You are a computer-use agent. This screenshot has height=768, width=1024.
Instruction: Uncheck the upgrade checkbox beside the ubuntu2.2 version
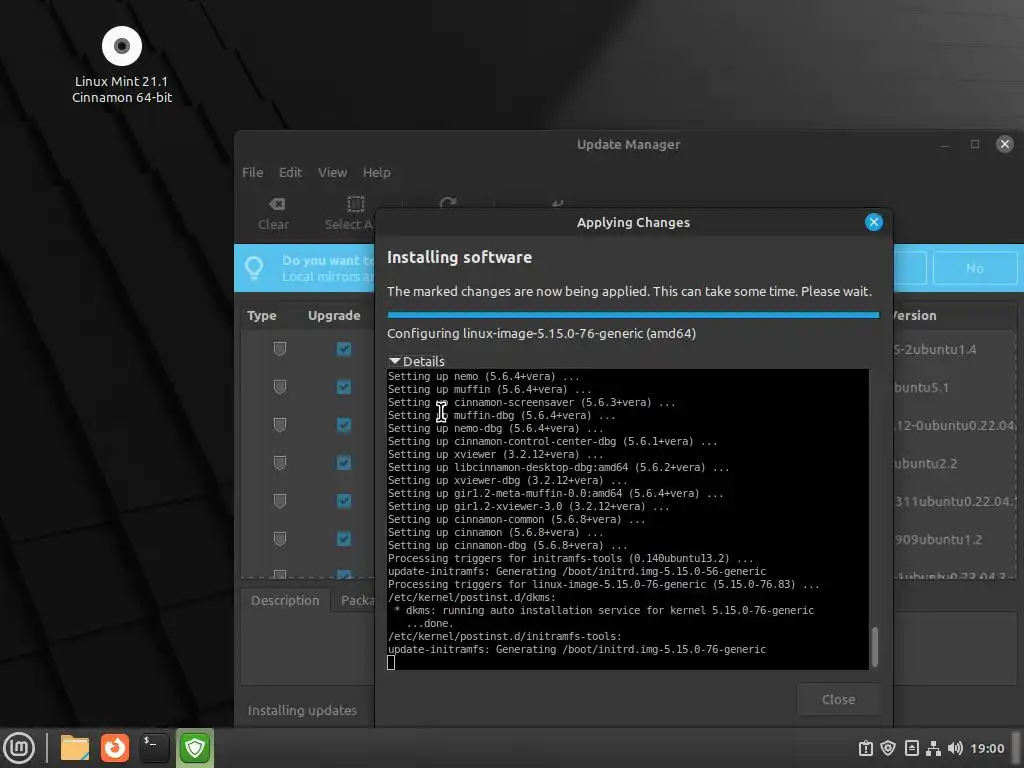tap(344, 463)
